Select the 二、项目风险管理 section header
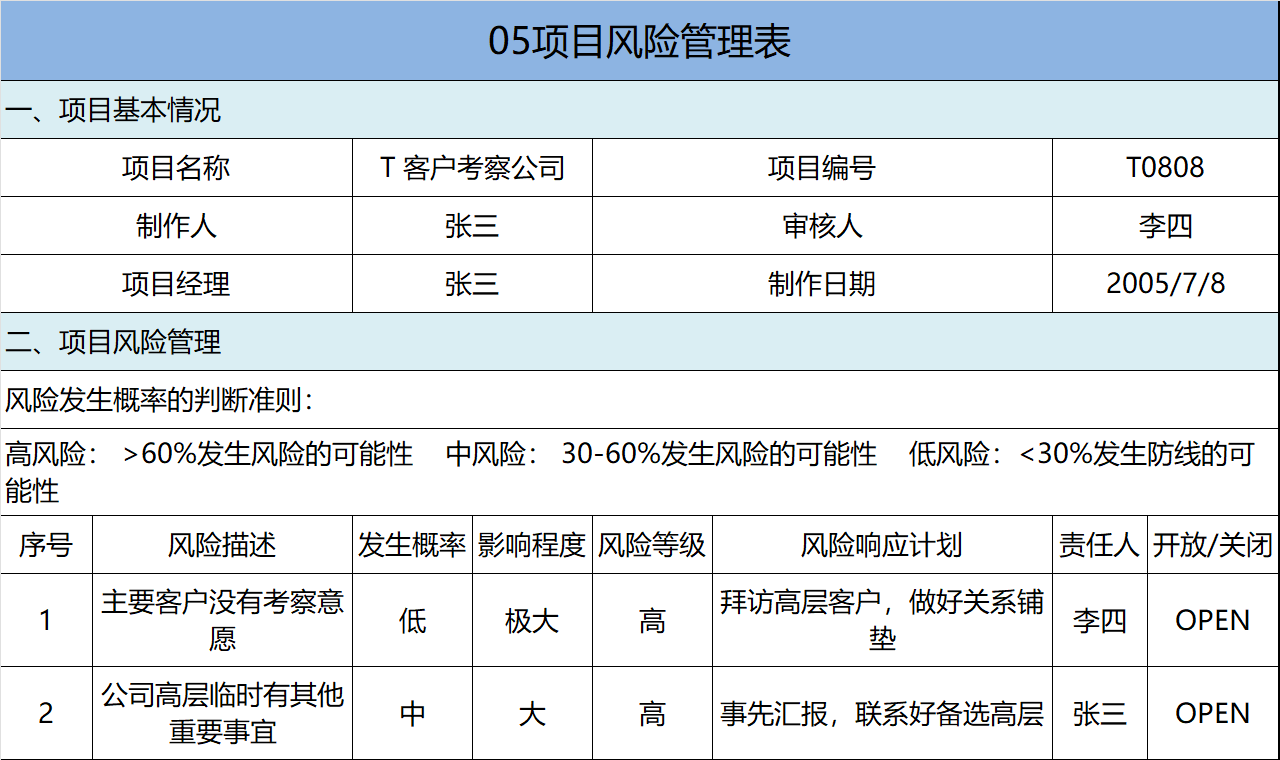The image size is (1280, 760). click(x=112, y=342)
